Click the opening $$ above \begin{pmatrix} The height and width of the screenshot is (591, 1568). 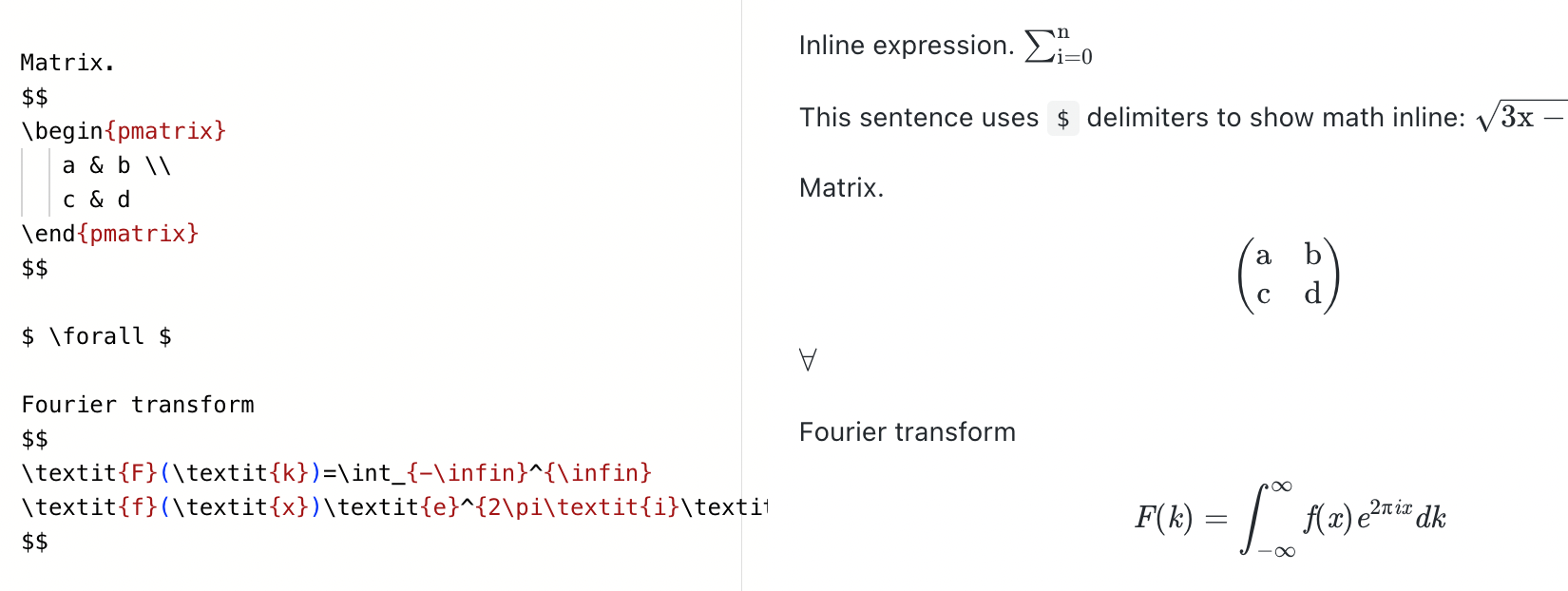(34, 97)
